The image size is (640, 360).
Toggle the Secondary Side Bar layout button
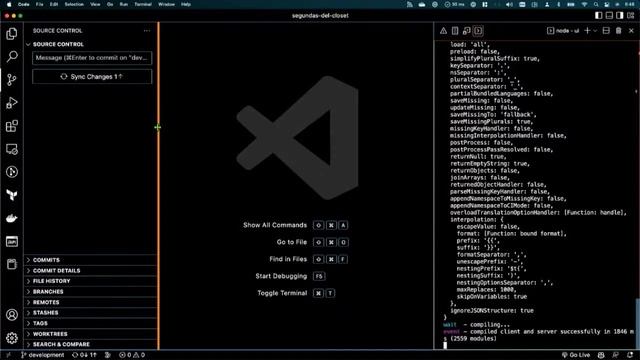(620, 16)
